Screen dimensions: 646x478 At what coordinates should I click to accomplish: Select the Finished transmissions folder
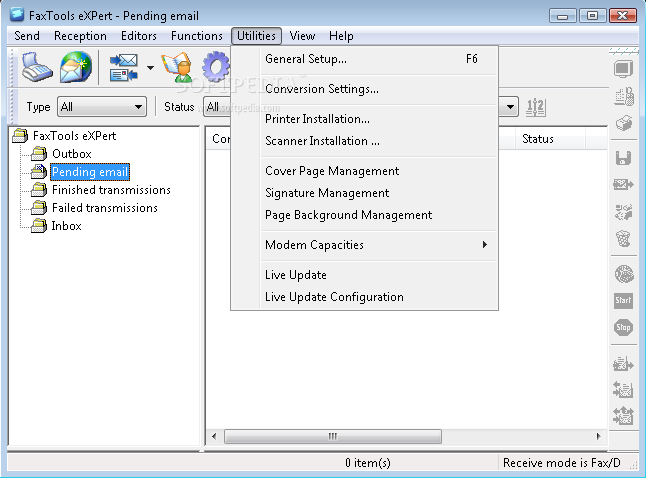[111, 190]
